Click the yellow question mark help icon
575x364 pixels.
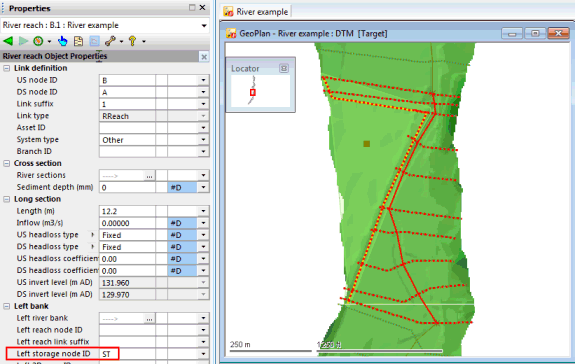pyautogui.click(x=132, y=41)
